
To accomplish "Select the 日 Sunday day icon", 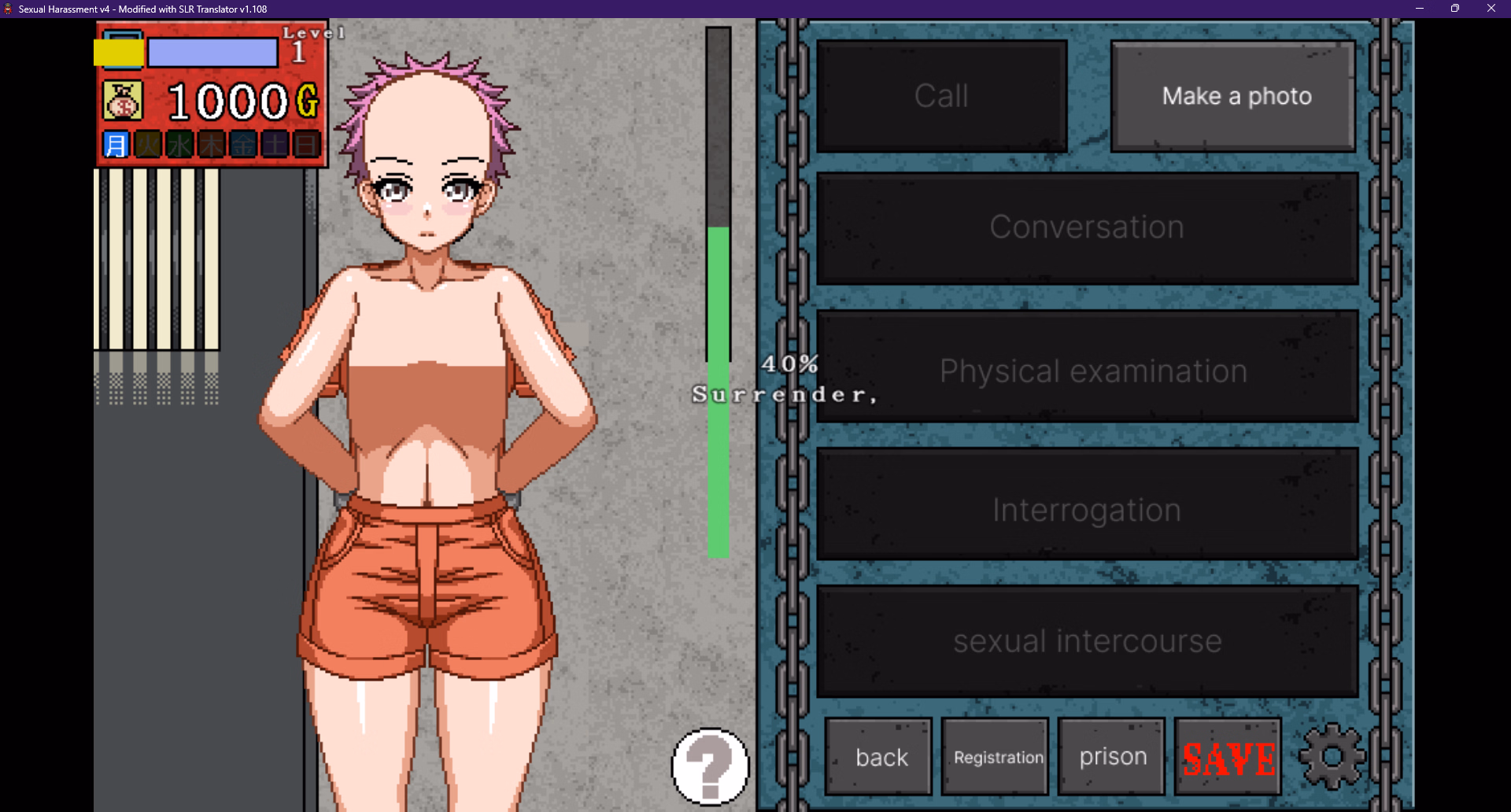I will coord(306,145).
